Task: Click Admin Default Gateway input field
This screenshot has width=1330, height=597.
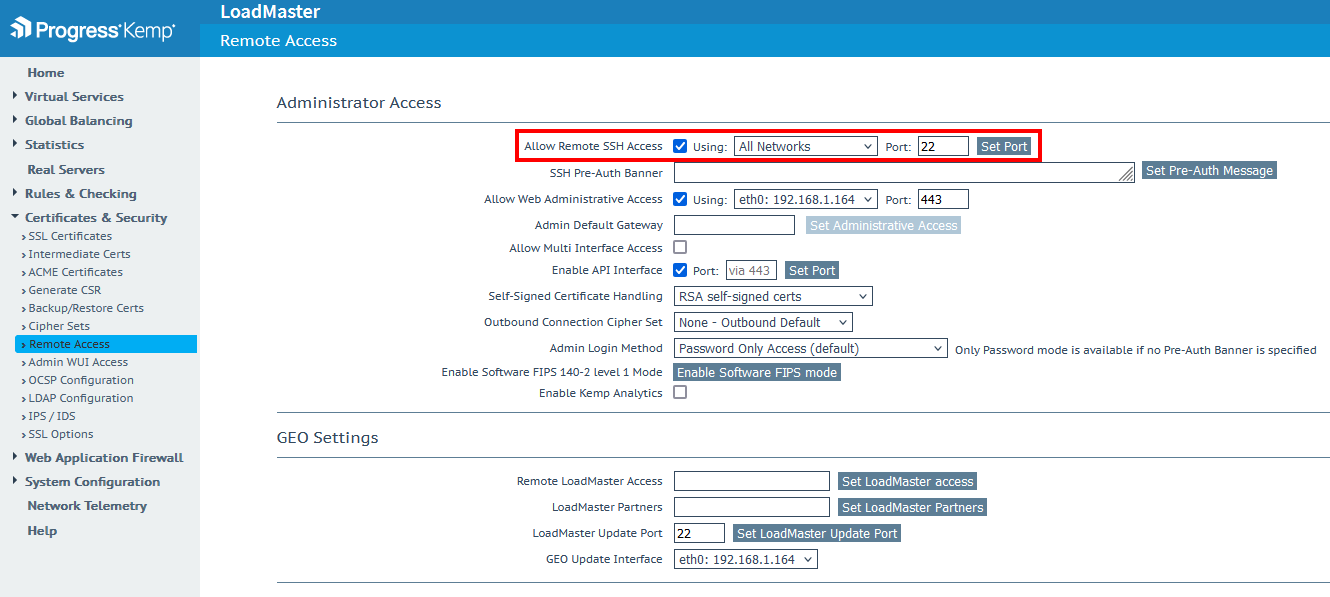Action: (734, 225)
